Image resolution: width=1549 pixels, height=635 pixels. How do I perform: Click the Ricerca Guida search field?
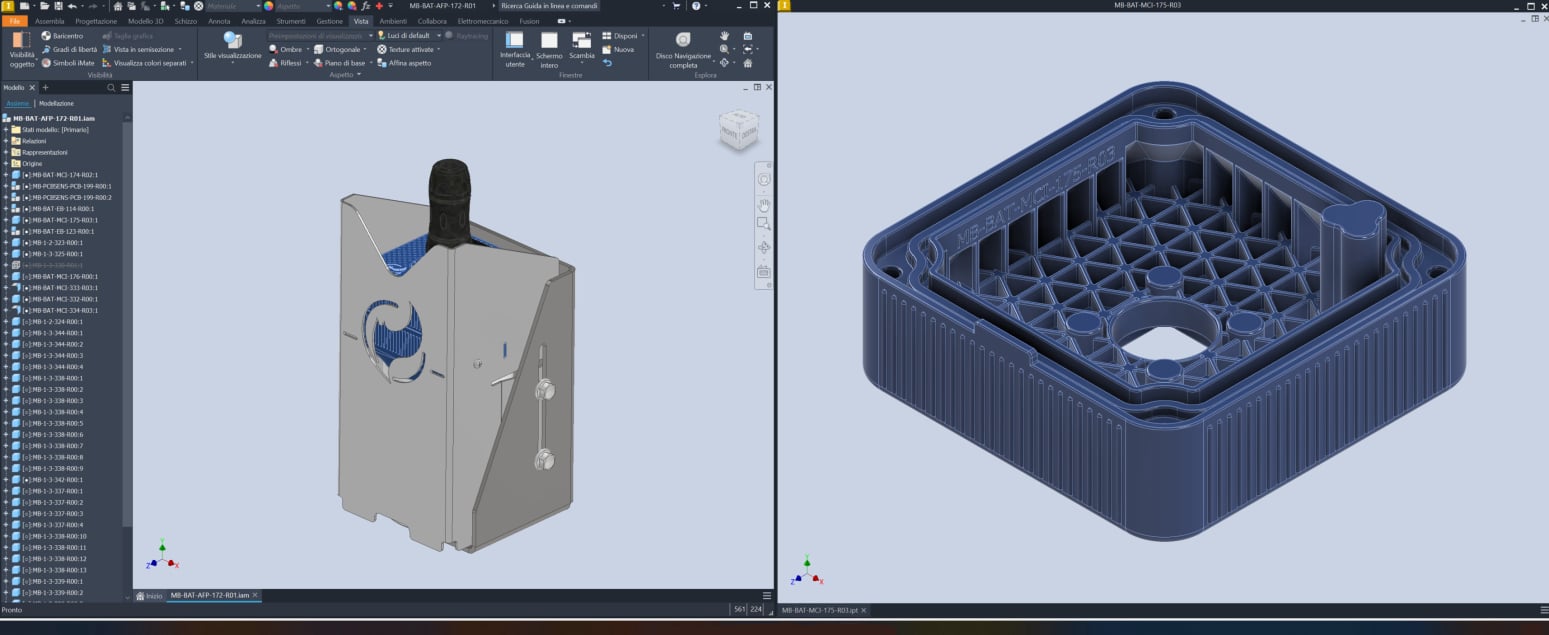tap(548, 6)
